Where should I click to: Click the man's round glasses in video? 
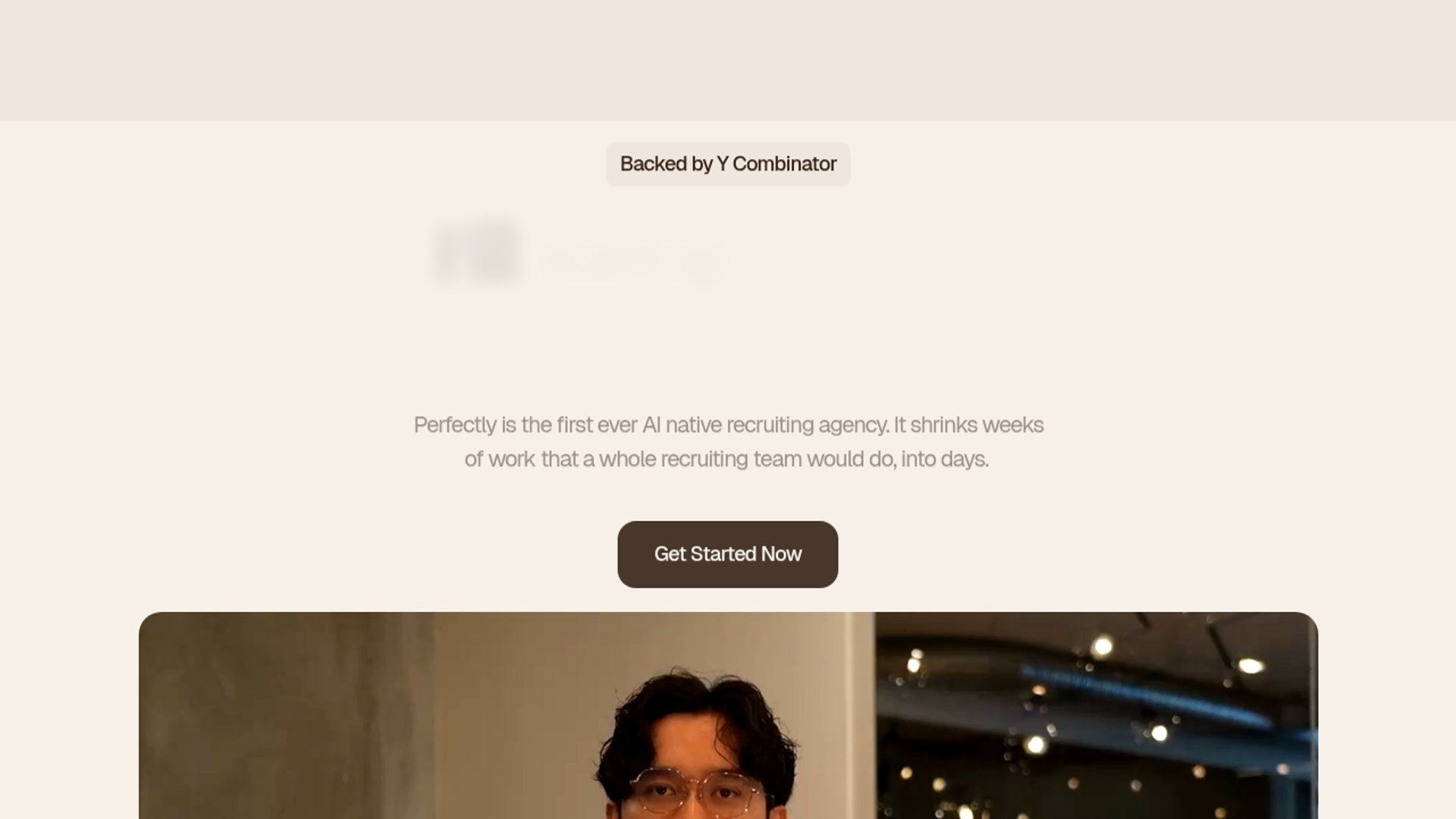click(694, 793)
